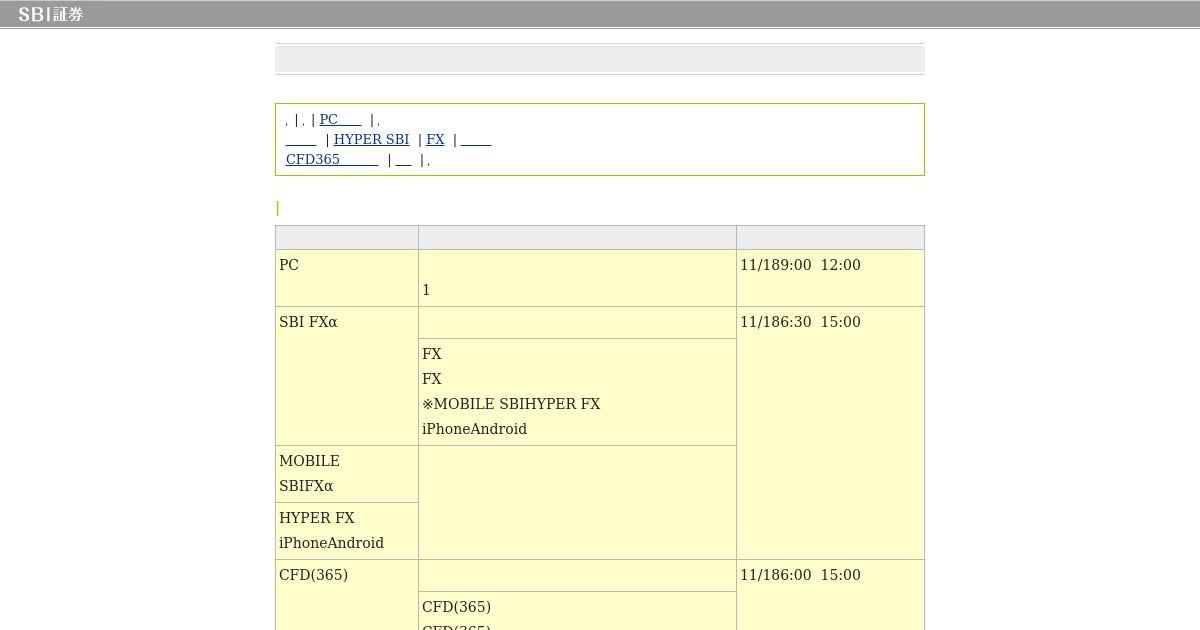
Task: Click the short blank link right of CFD365
Action: tap(404, 159)
